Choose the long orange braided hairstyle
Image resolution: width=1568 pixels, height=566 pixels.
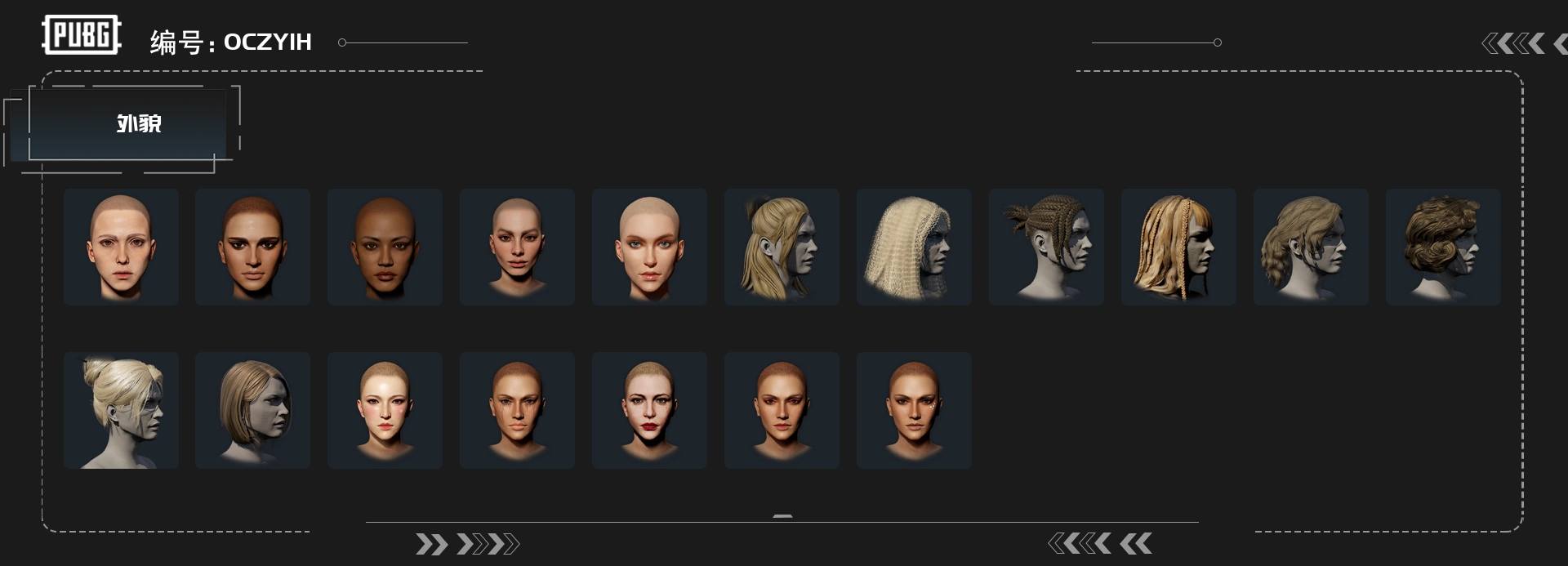coord(1179,247)
